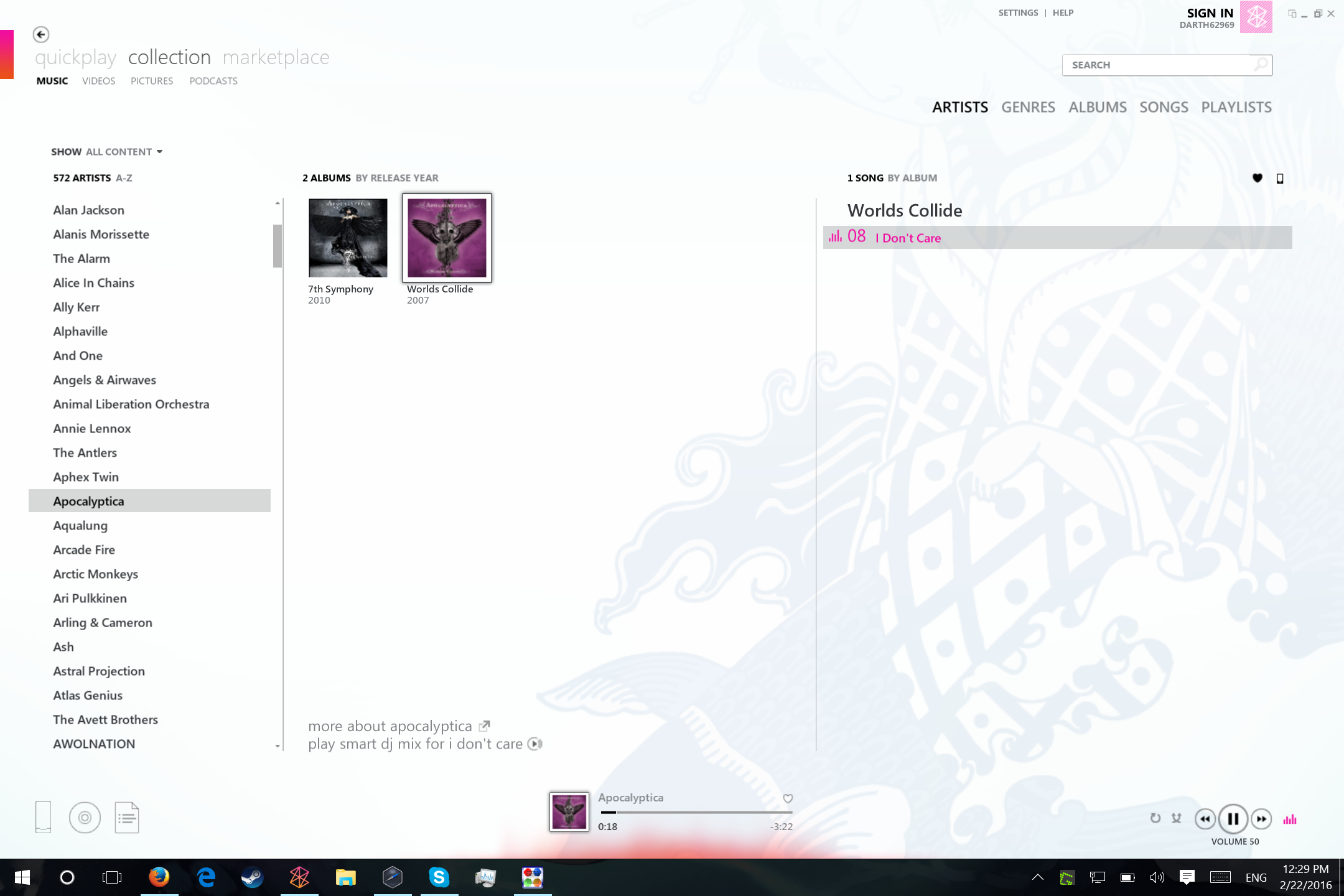Open the disc burn list icon
This screenshot has width=1344, height=896.
(x=85, y=818)
